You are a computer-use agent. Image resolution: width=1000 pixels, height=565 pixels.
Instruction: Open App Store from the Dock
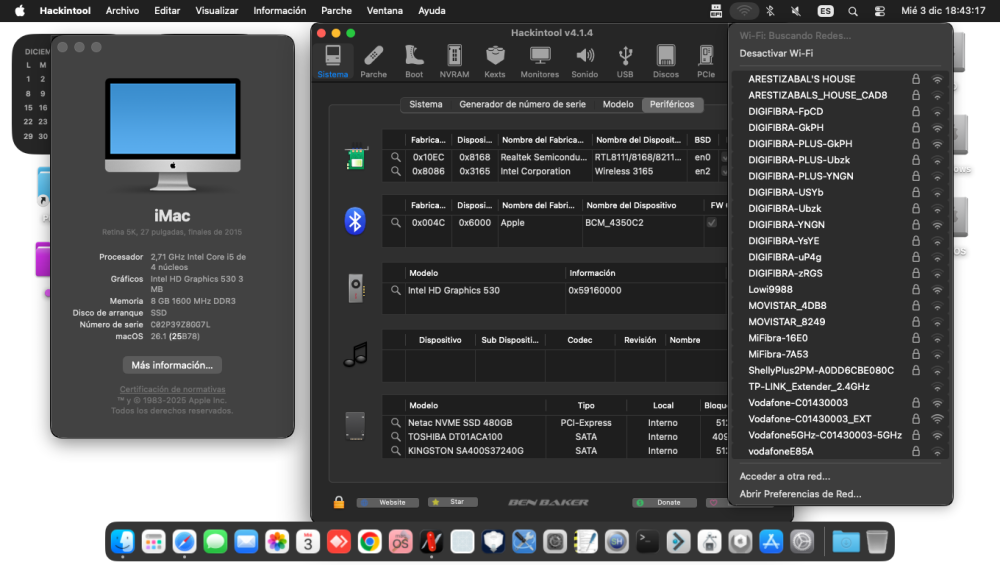pos(771,542)
